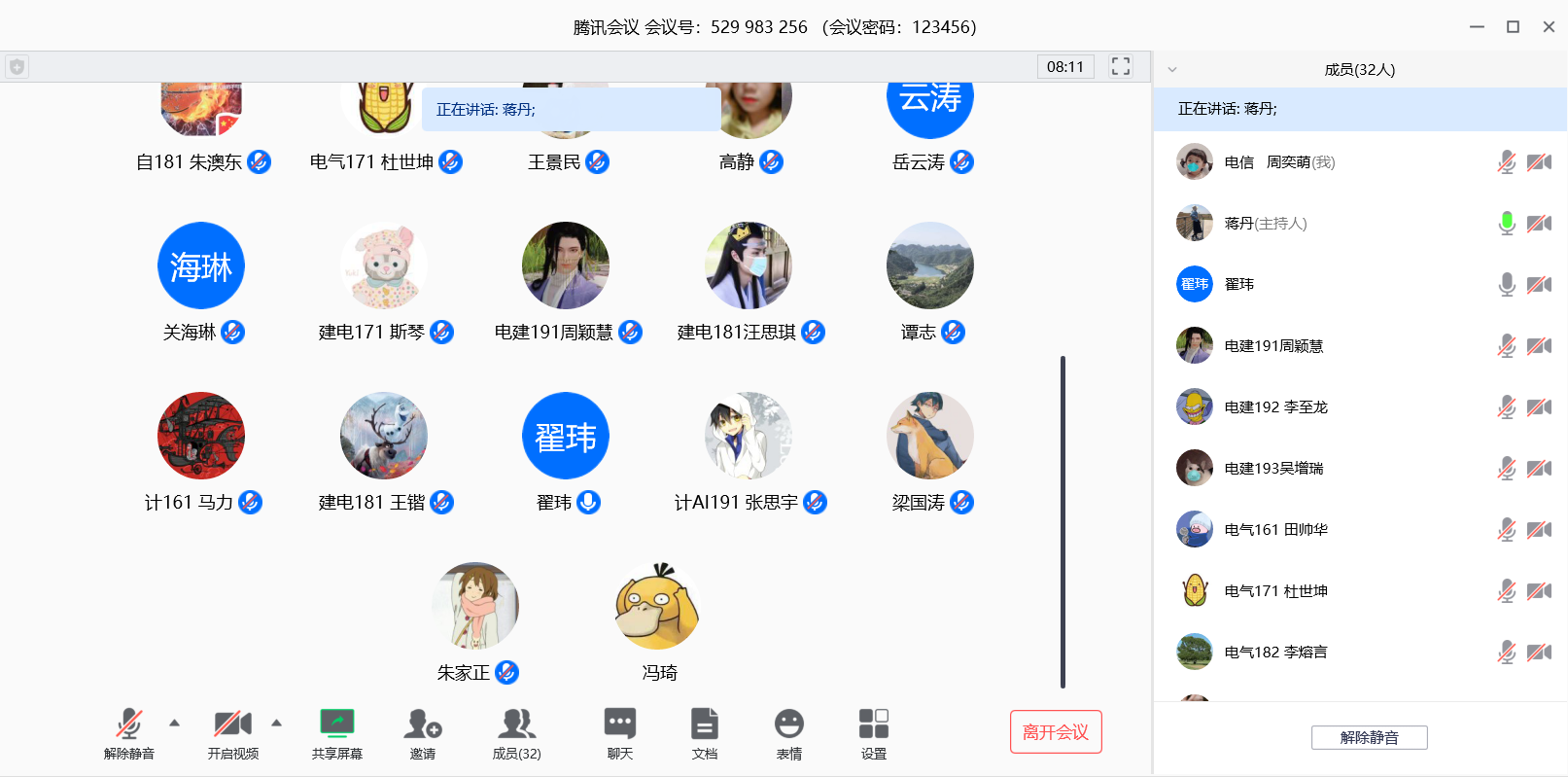Enter full screen mode icon
This screenshot has width=1568, height=777.
[x=1120, y=66]
